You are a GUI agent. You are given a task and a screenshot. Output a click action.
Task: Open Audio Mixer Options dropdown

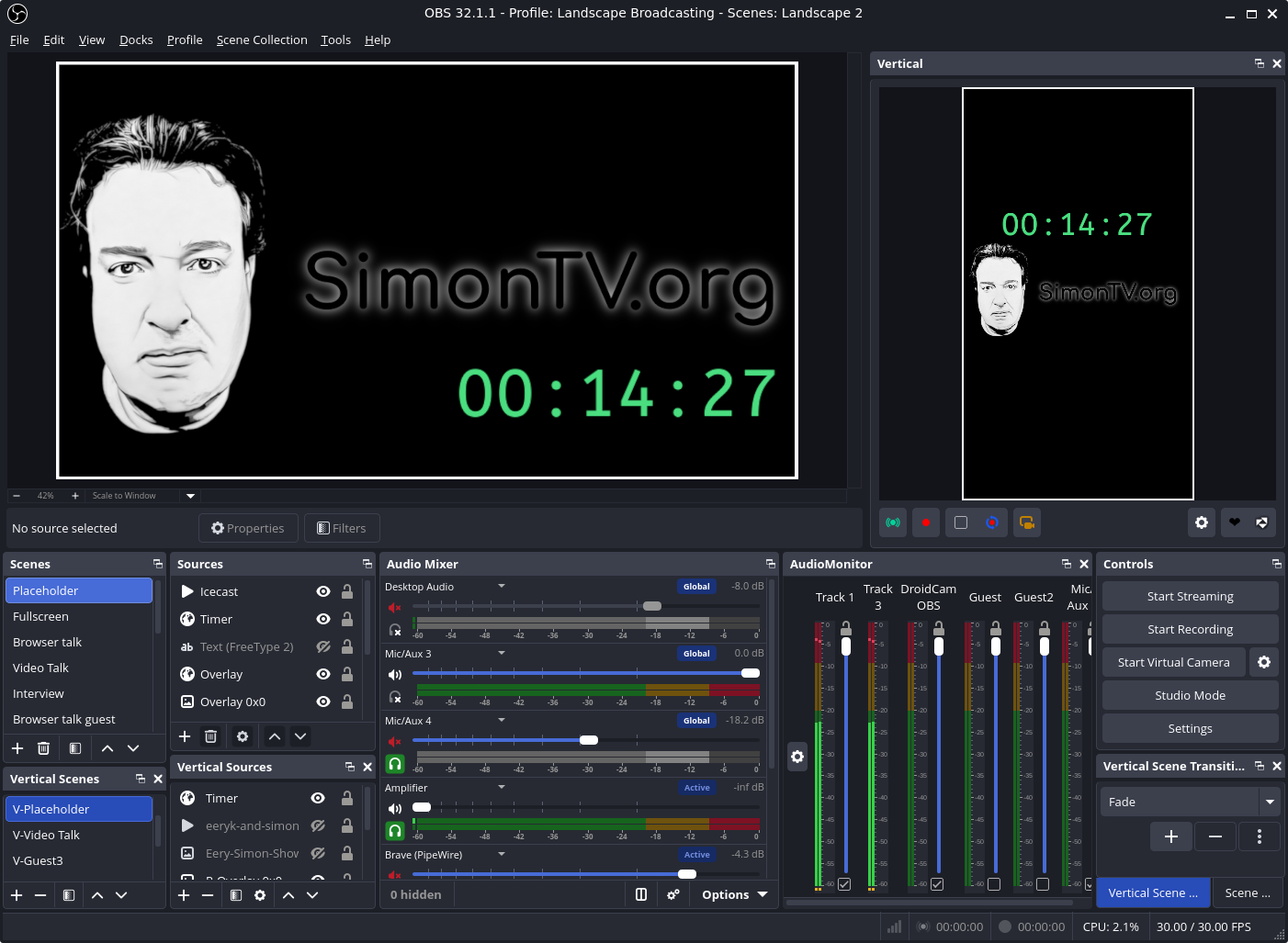point(735,894)
